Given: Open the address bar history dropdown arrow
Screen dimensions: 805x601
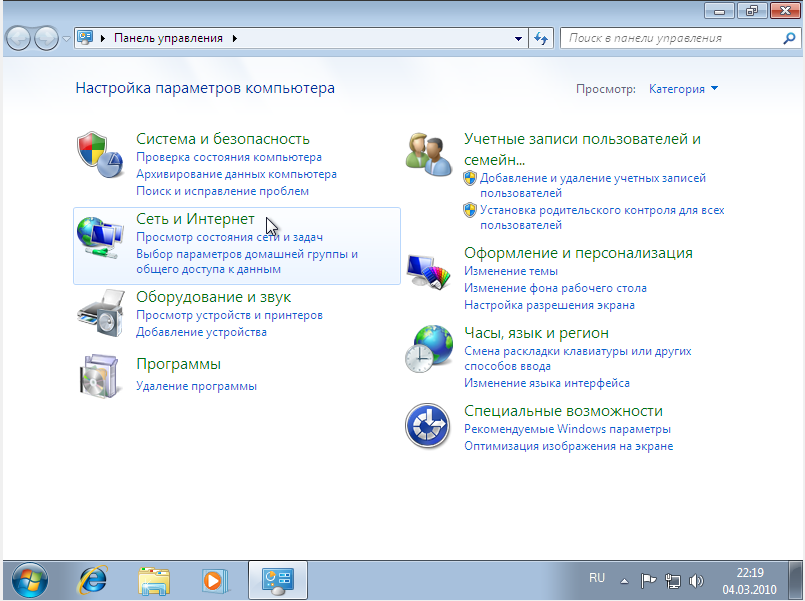Looking at the screenshot, I should click(518, 38).
